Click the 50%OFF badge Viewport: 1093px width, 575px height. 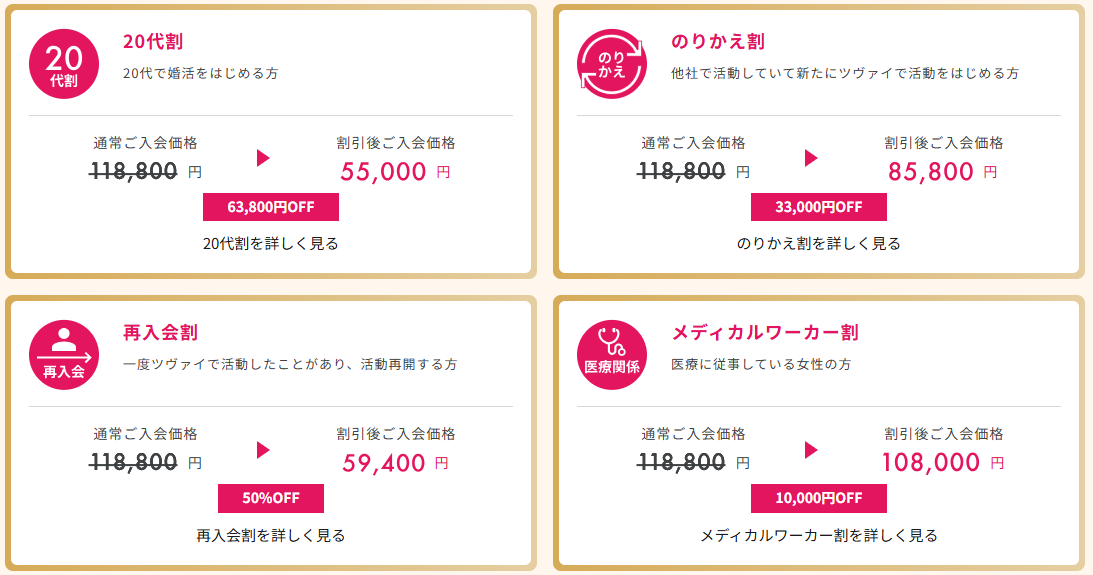pos(270,498)
